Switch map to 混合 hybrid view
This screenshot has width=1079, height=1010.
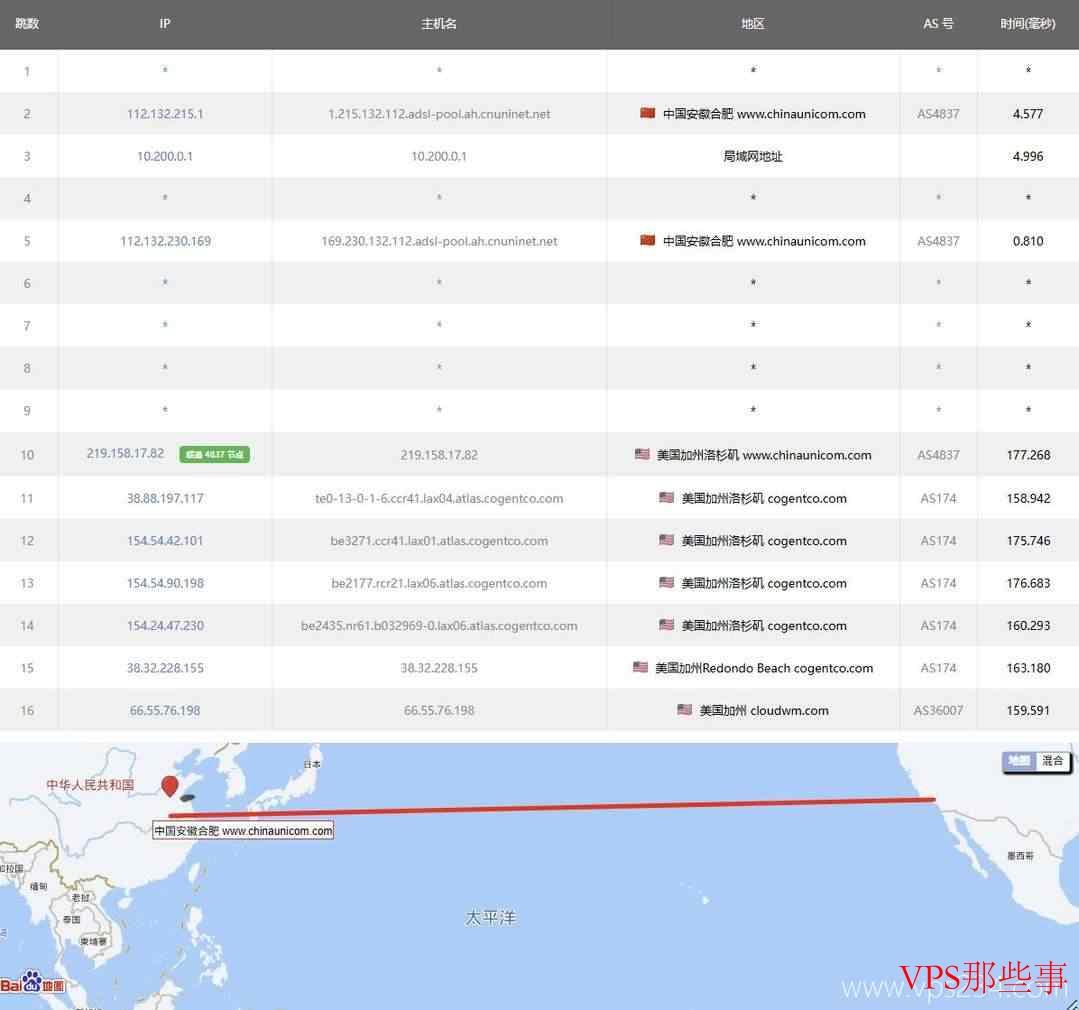coord(1052,760)
